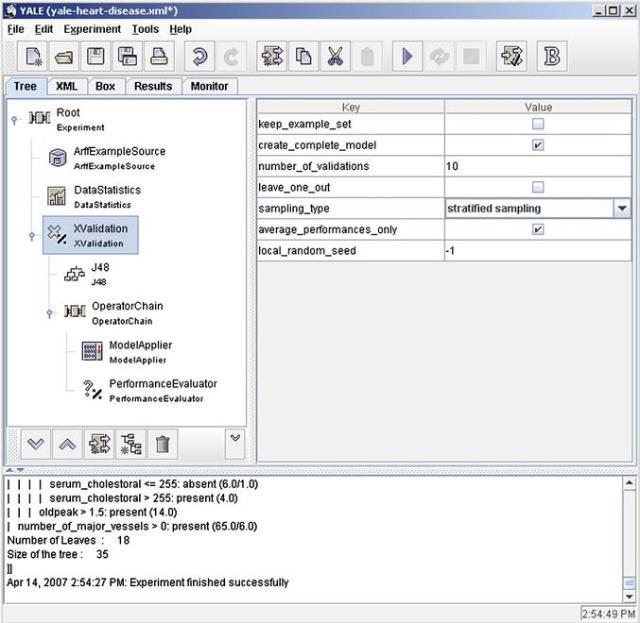This screenshot has height=623, width=640.
Task: Open the Tools menu
Action: coord(145,29)
